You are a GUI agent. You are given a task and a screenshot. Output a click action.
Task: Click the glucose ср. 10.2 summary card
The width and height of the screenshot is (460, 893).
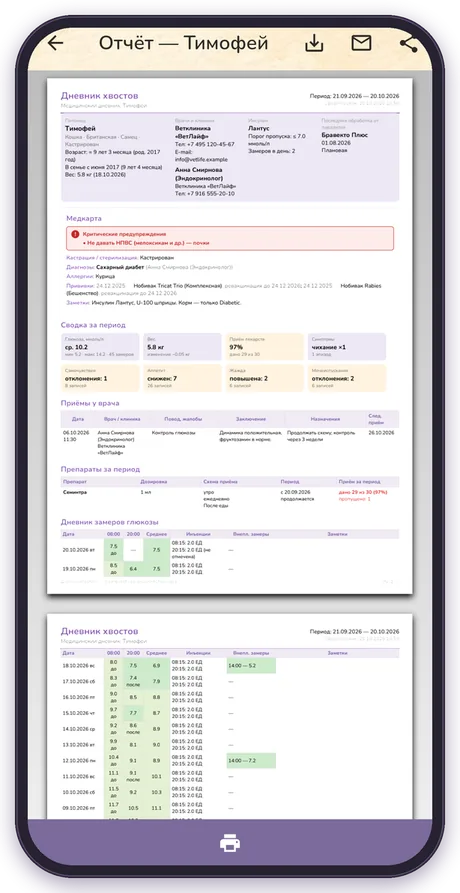pyautogui.click(x=100, y=347)
